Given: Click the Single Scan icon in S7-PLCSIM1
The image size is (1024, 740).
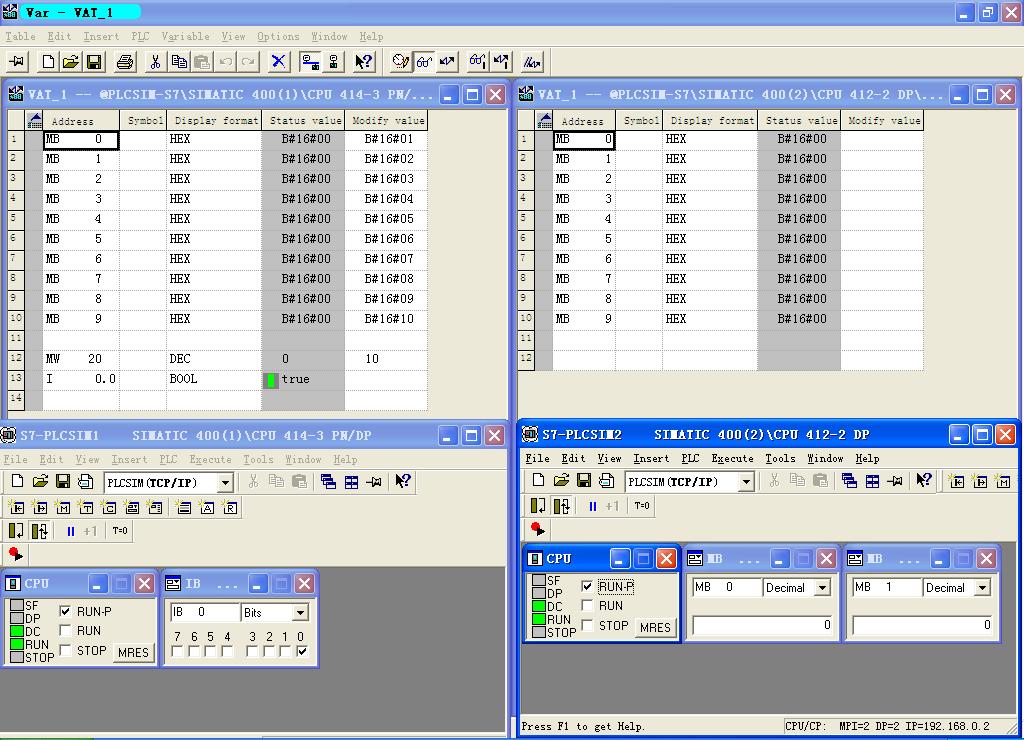Looking at the screenshot, I should tap(16, 531).
